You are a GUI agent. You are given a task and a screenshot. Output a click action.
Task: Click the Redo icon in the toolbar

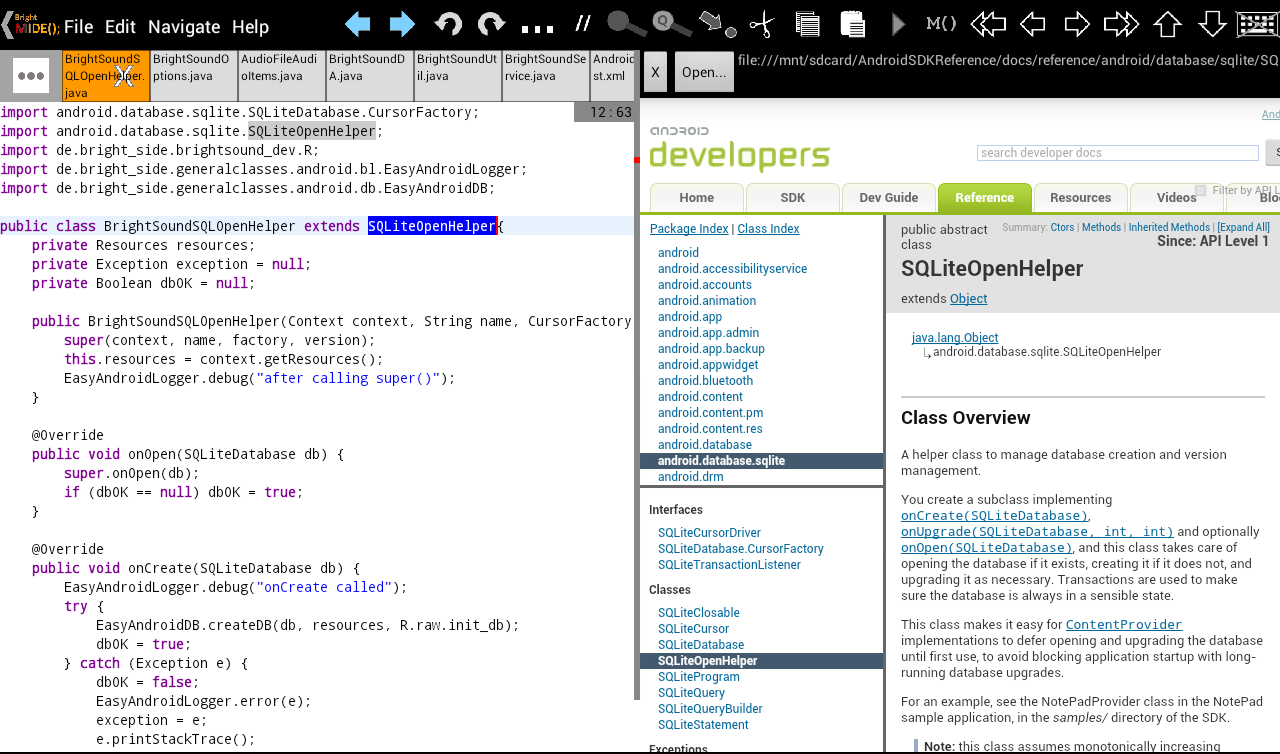click(492, 22)
